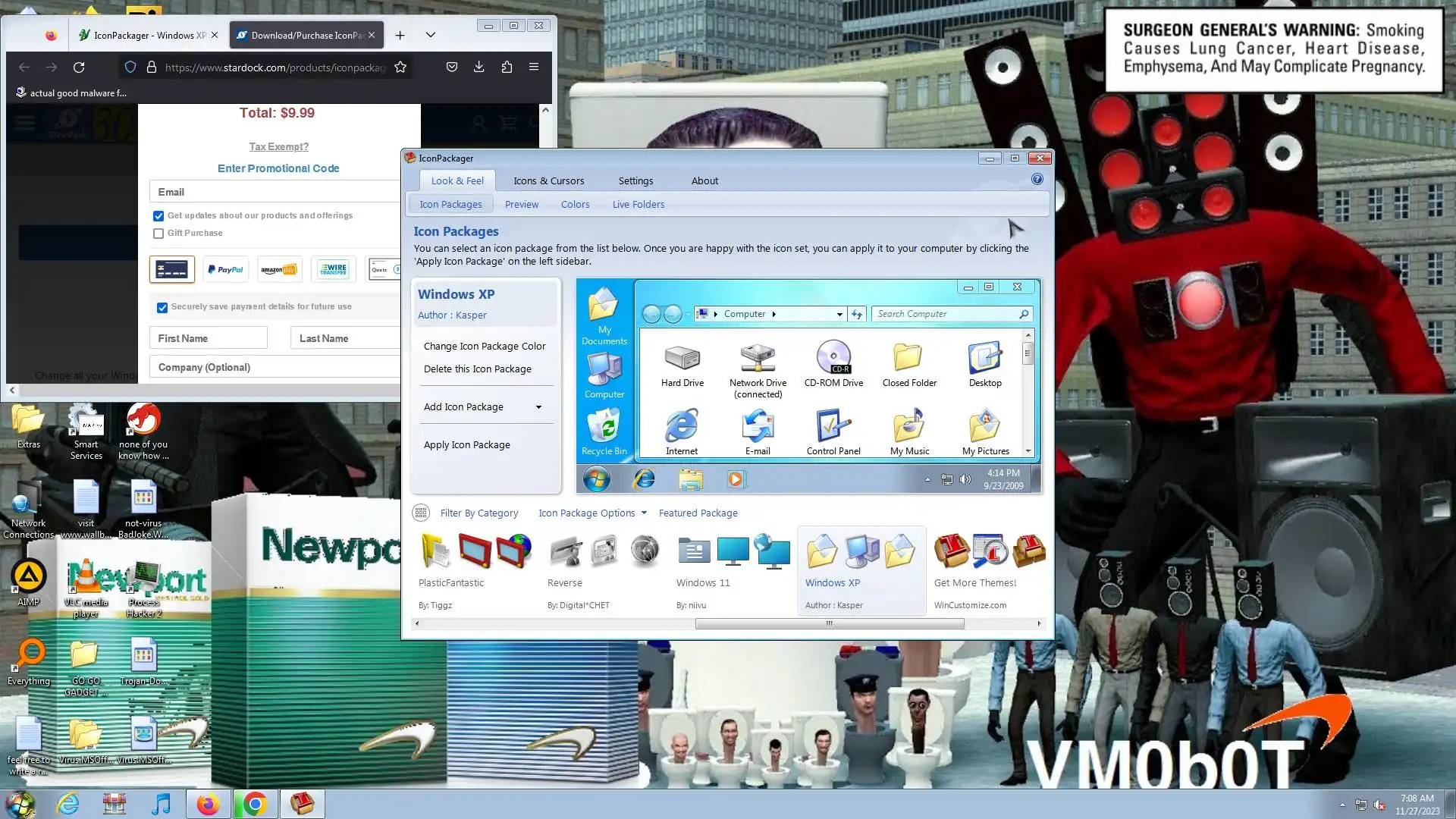The width and height of the screenshot is (1456, 819).
Task: Switch to Icons & Cursors tab
Action: pos(548,180)
